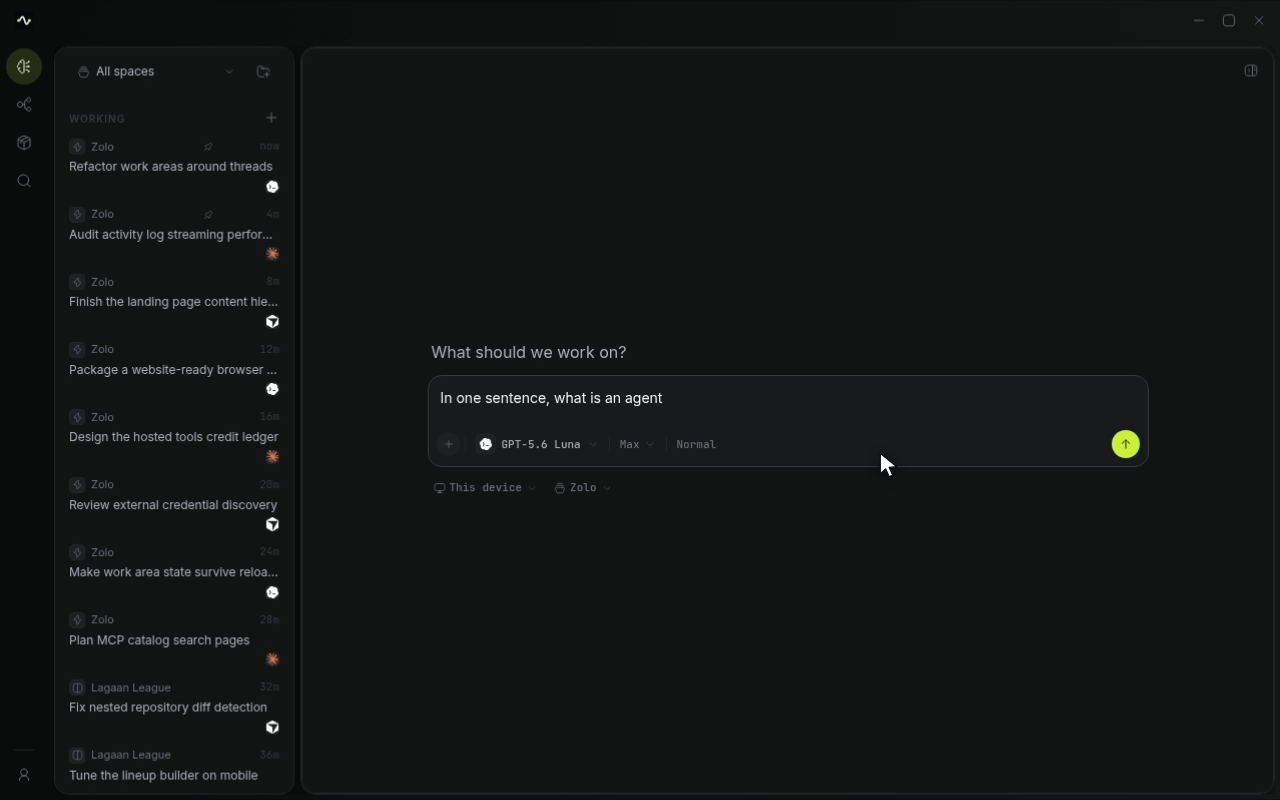The height and width of the screenshot is (800, 1280).
Task: Send the prompt with the green arrow button
Action: [1125, 444]
